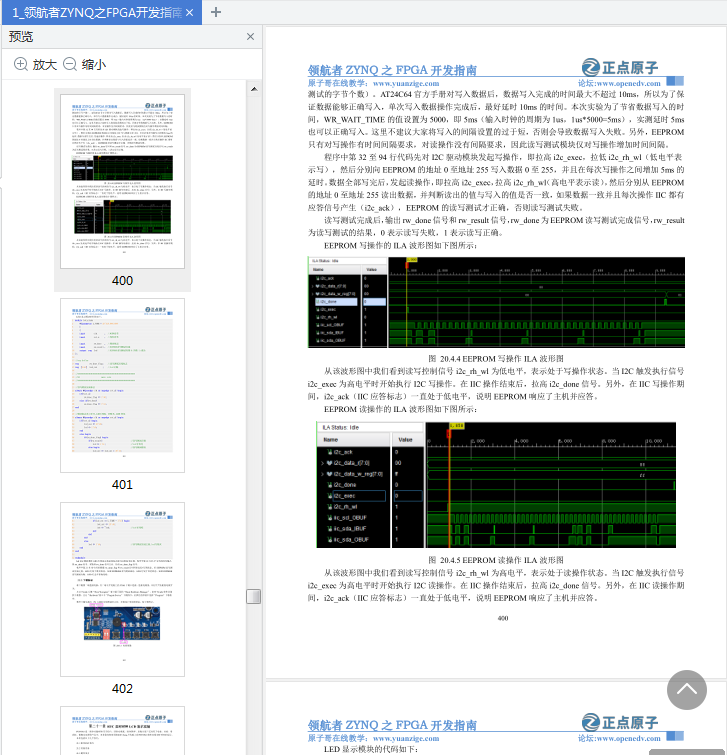Click the 预览 panel title
This screenshot has height=755, width=727.
[21, 37]
